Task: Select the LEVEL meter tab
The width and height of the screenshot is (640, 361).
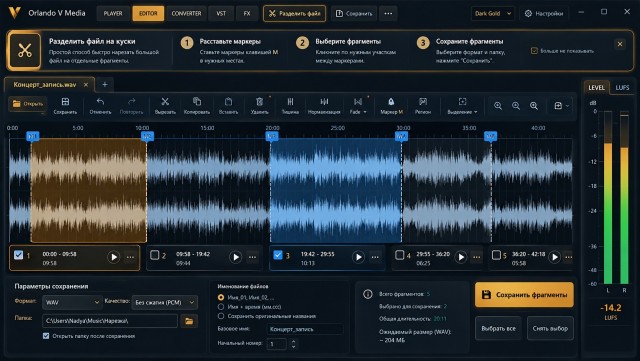Action: [596, 87]
